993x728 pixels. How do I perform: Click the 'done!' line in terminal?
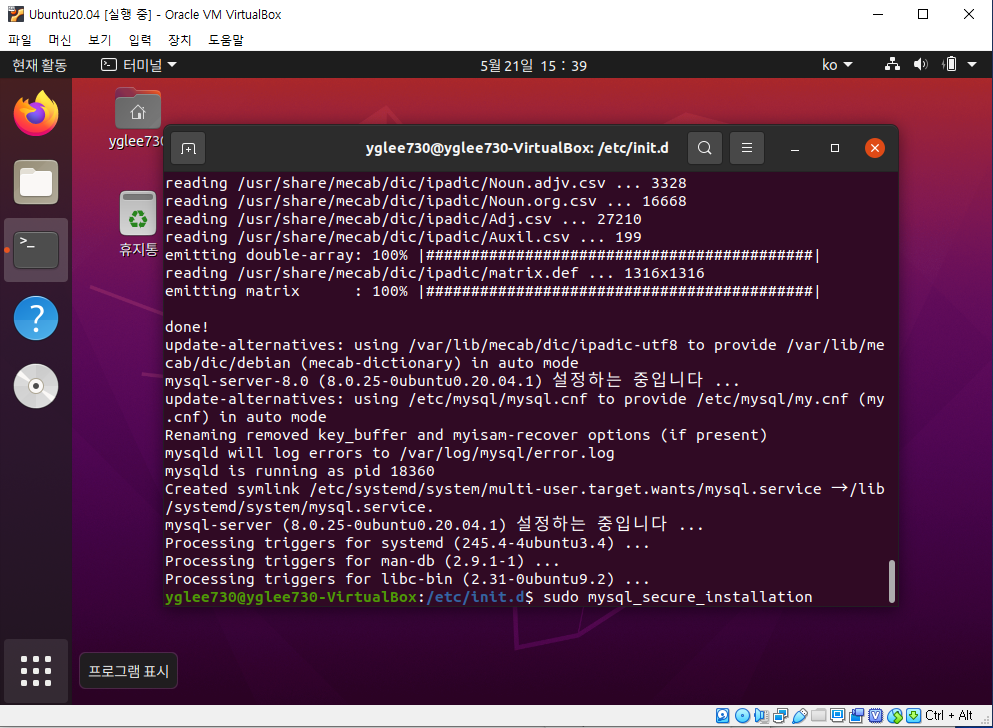tap(187, 327)
